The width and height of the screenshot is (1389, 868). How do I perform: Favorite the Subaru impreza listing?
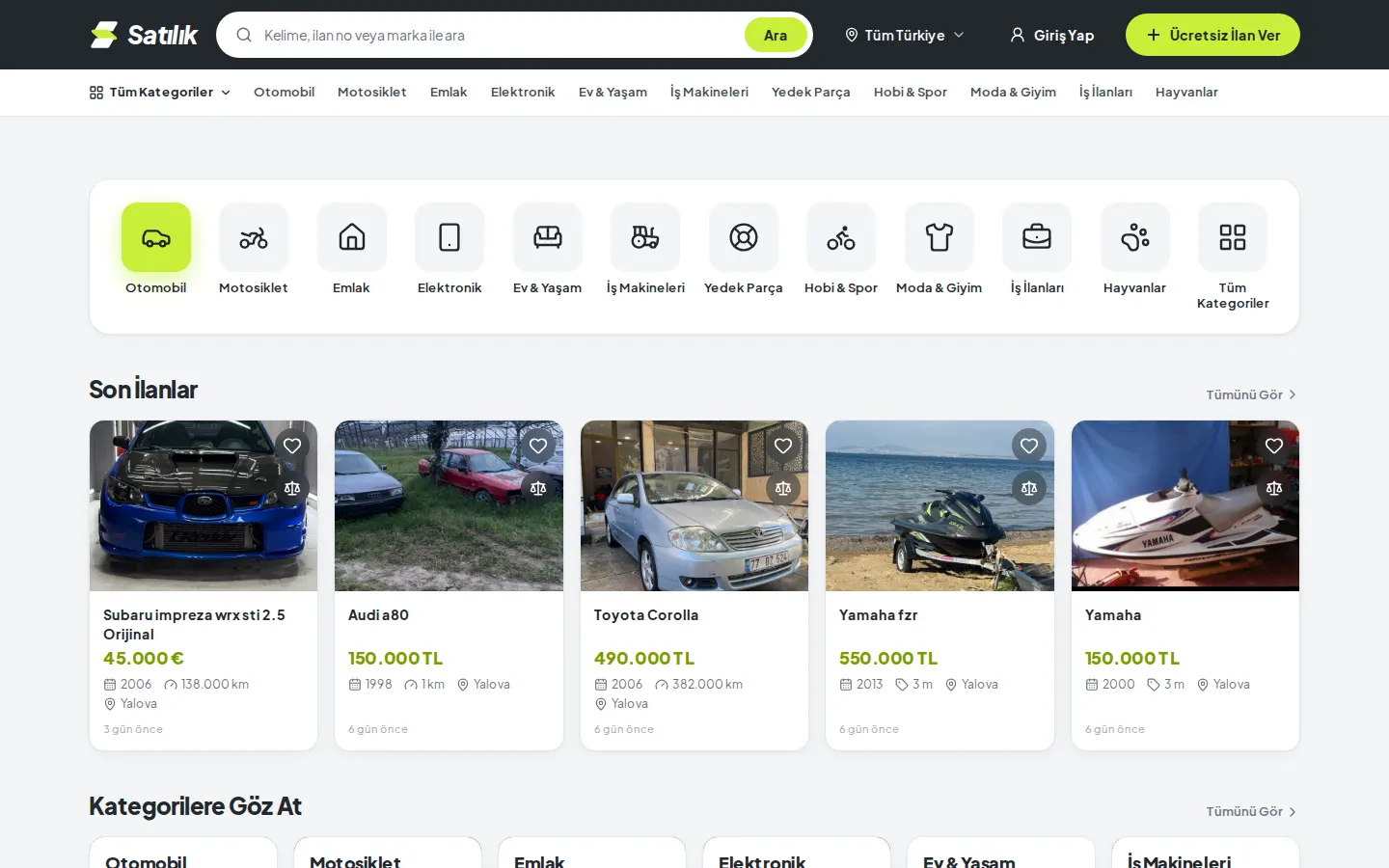[x=292, y=446]
